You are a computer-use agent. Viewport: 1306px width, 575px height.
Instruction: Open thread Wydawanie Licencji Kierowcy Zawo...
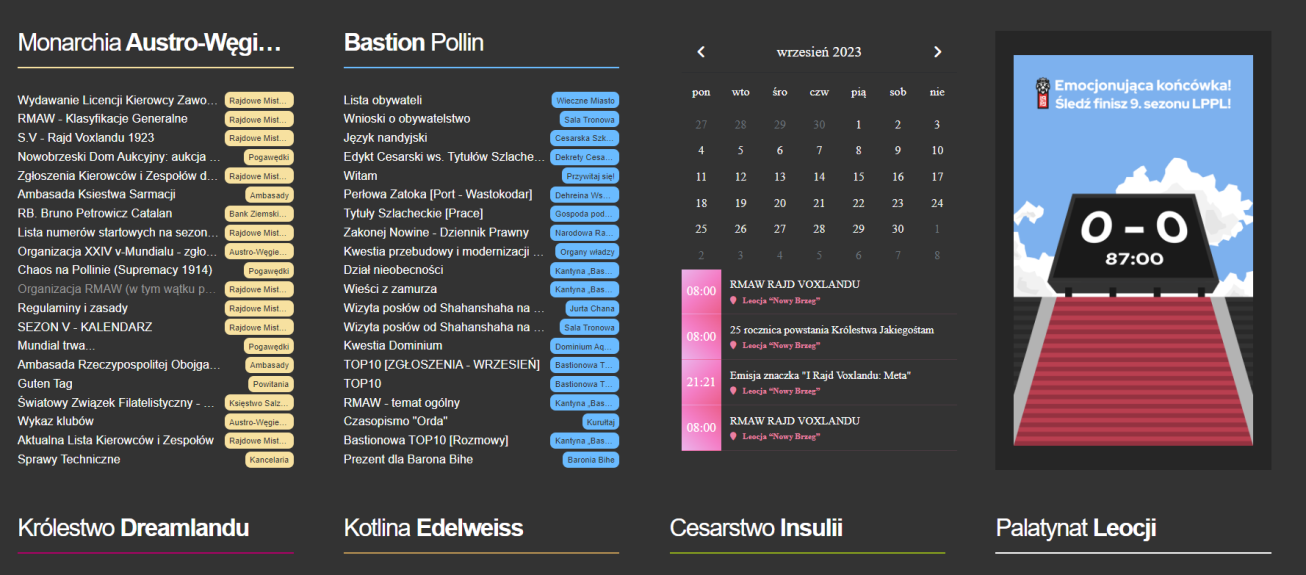point(118,100)
